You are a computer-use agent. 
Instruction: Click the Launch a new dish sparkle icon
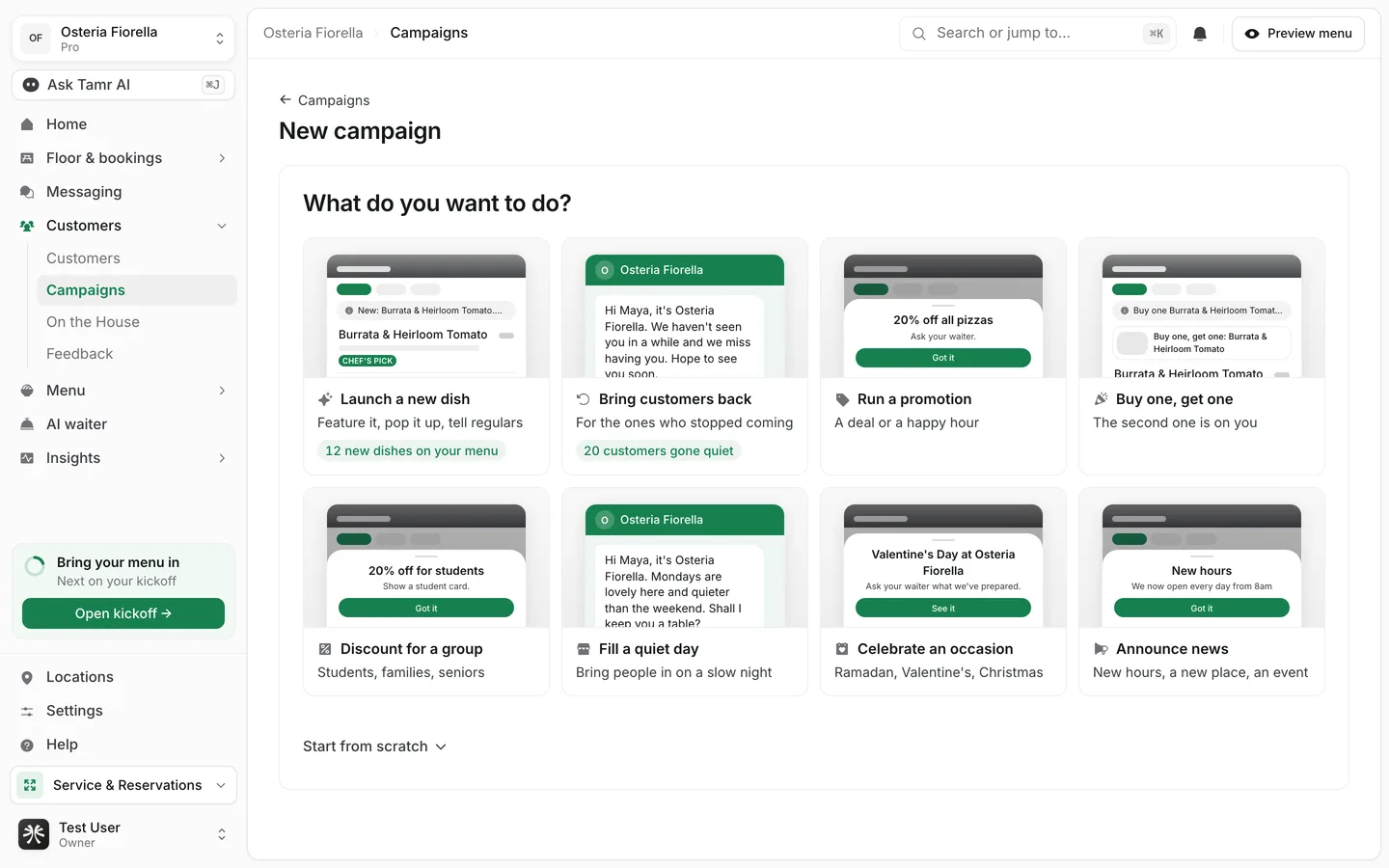pos(325,399)
